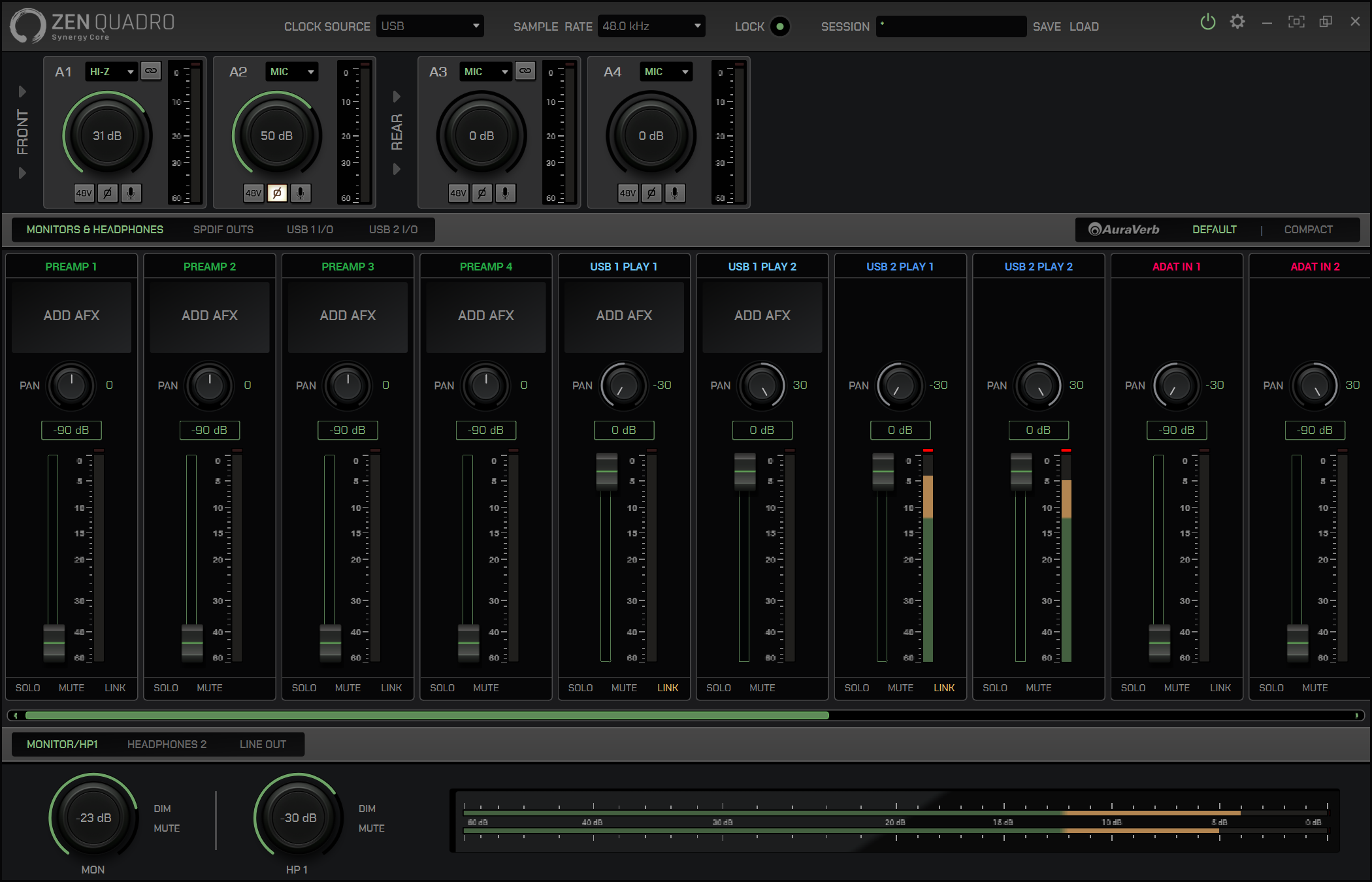Click the A2 50 dB gain knob

277,136
